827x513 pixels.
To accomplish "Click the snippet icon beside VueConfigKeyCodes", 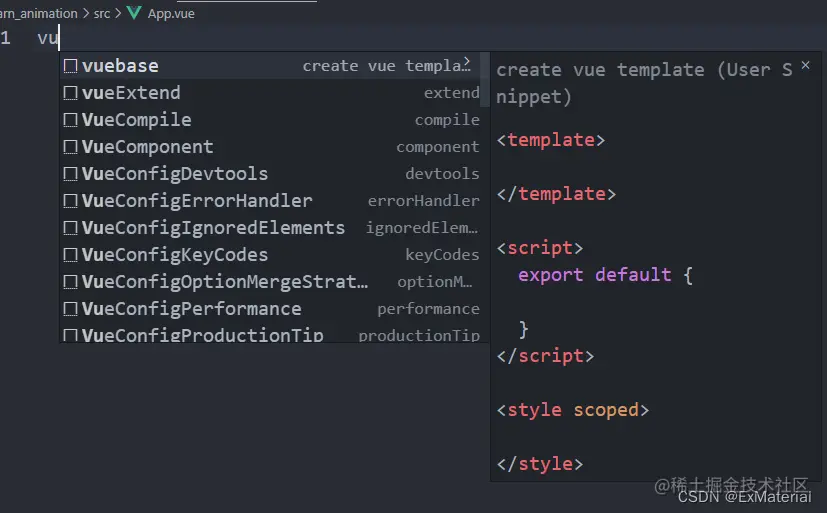I will [x=70, y=255].
